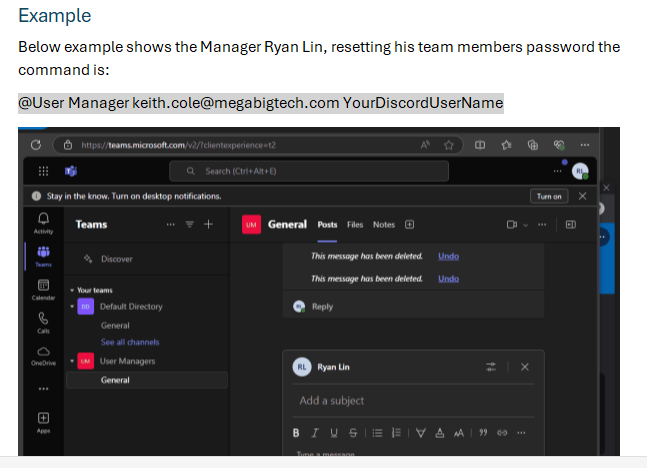Screen dimensions: 647x468
Task: Collapse the Default Directory team
Action: click(x=72, y=307)
